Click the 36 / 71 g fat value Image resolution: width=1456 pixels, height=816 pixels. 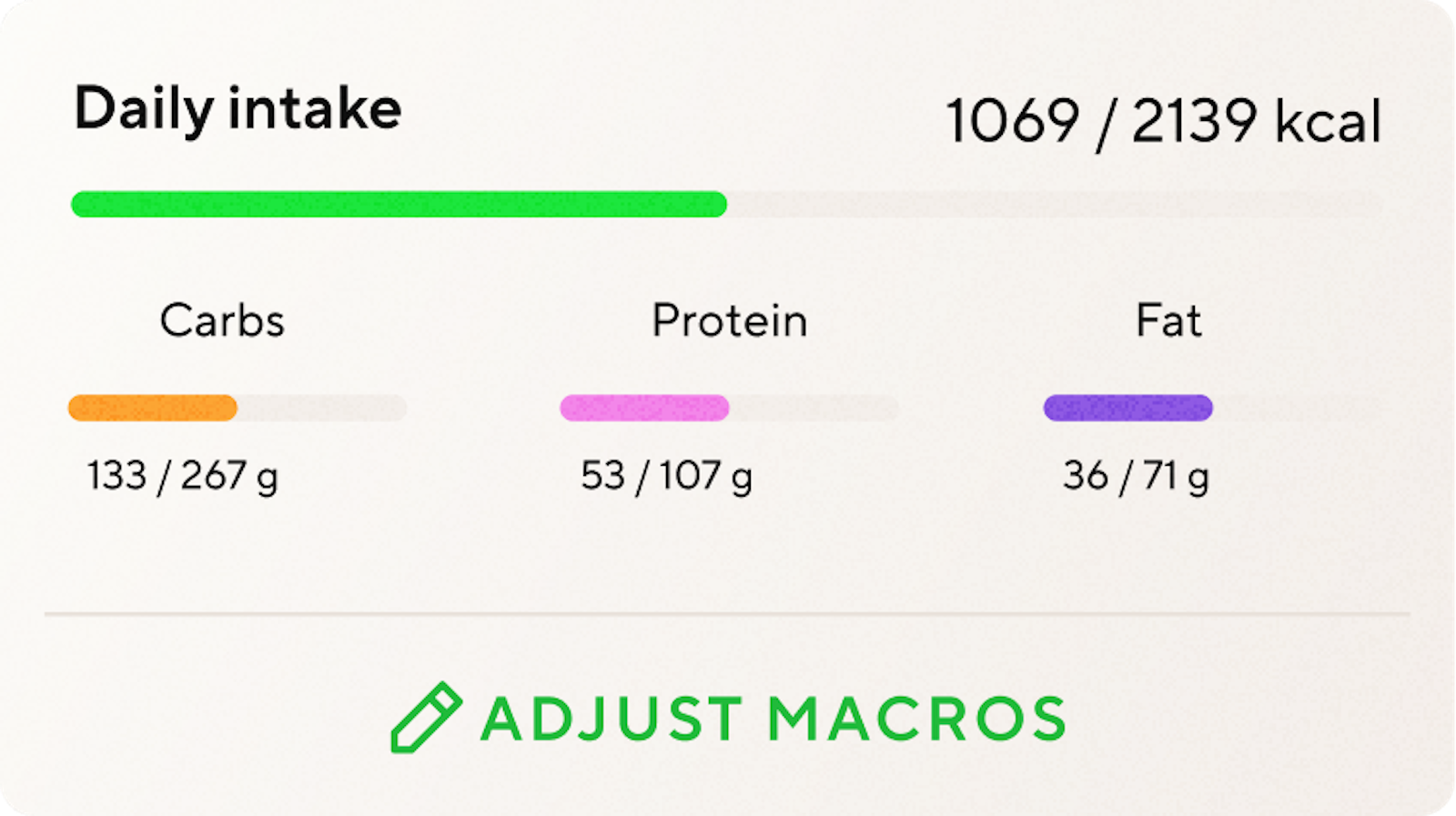1135,476
